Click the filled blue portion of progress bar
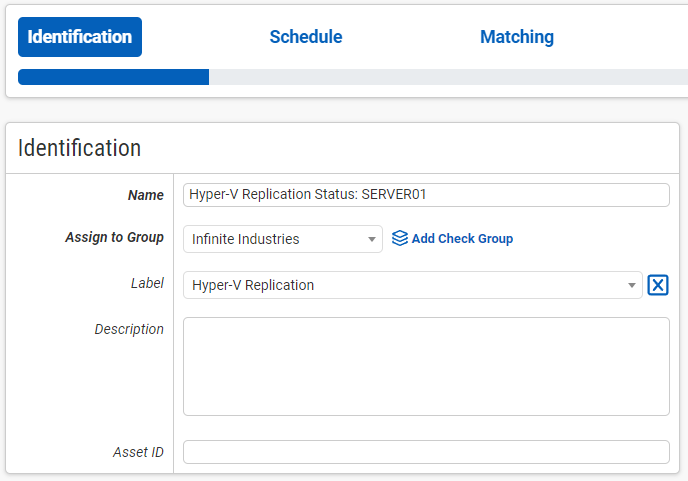The image size is (688, 481). [x=113, y=77]
